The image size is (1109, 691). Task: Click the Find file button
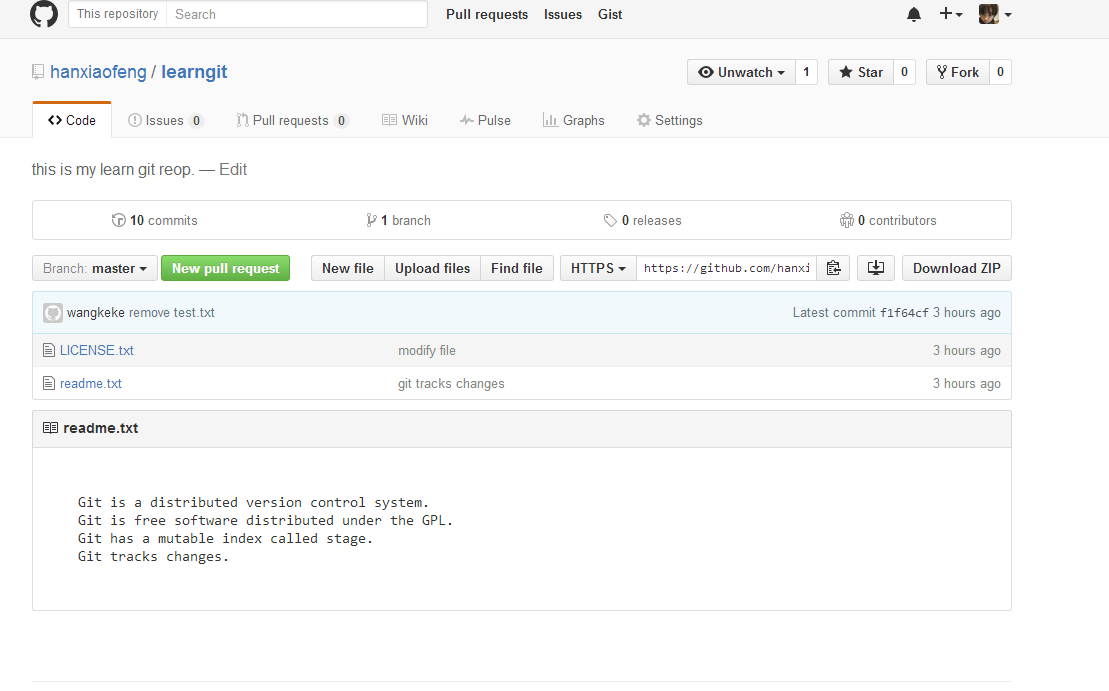[x=516, y=268]
